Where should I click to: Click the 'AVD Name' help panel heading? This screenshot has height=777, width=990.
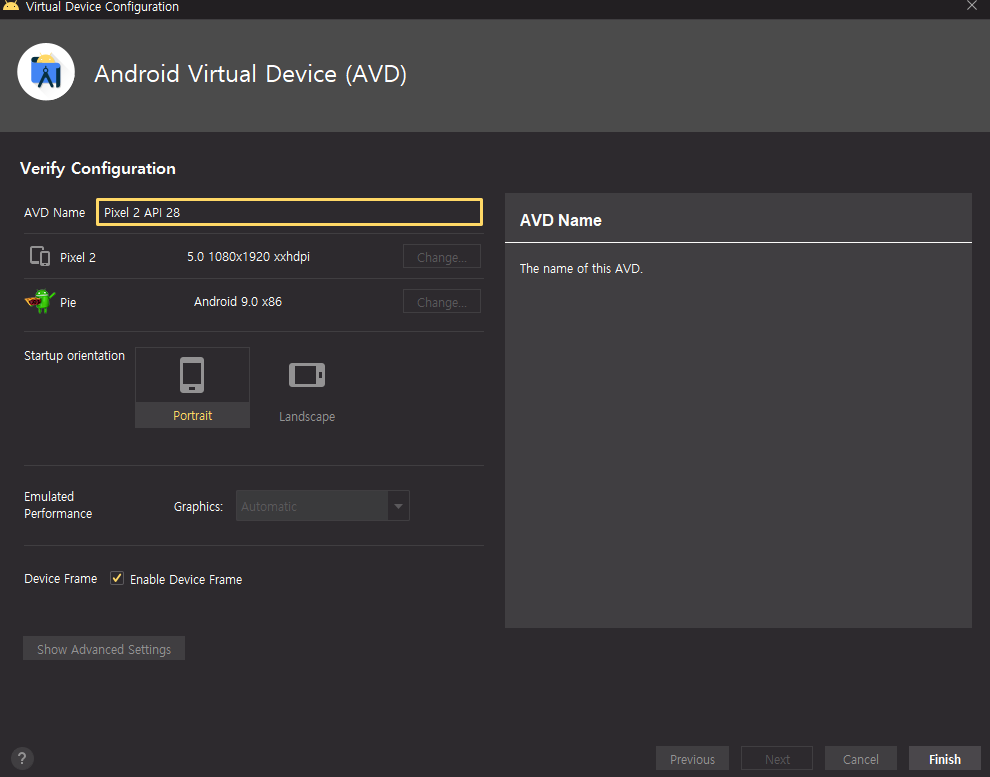(561, 220)
